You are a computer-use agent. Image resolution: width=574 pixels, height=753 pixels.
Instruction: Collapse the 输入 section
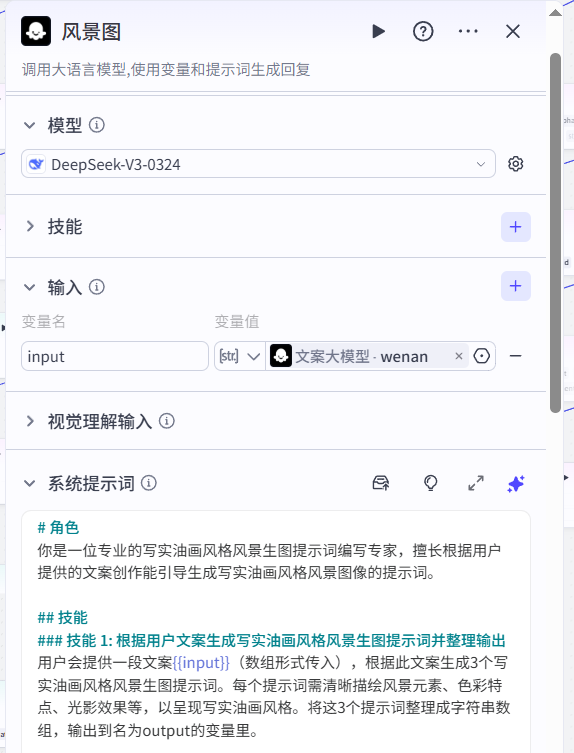coord(30,287)
